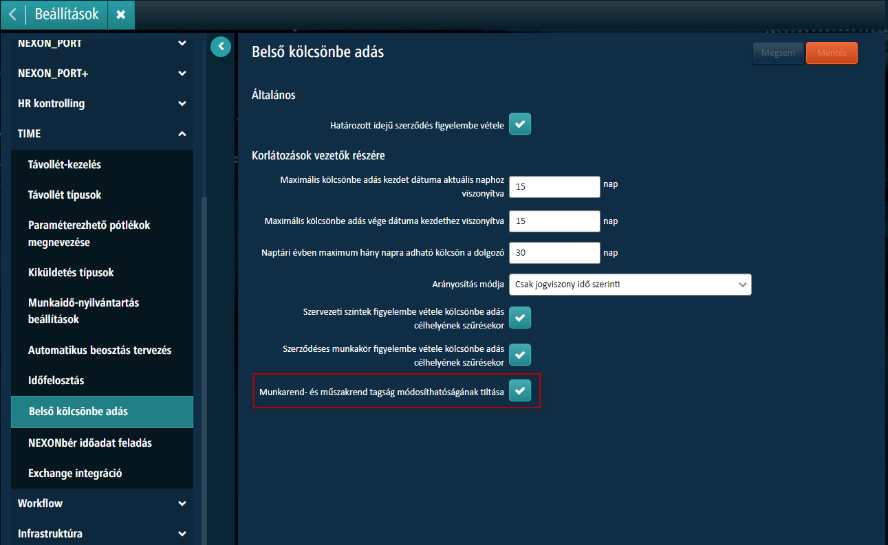Click the back arrow in the header
The height and width of the screenshot is (545, 888).
(x=13, y=15)
